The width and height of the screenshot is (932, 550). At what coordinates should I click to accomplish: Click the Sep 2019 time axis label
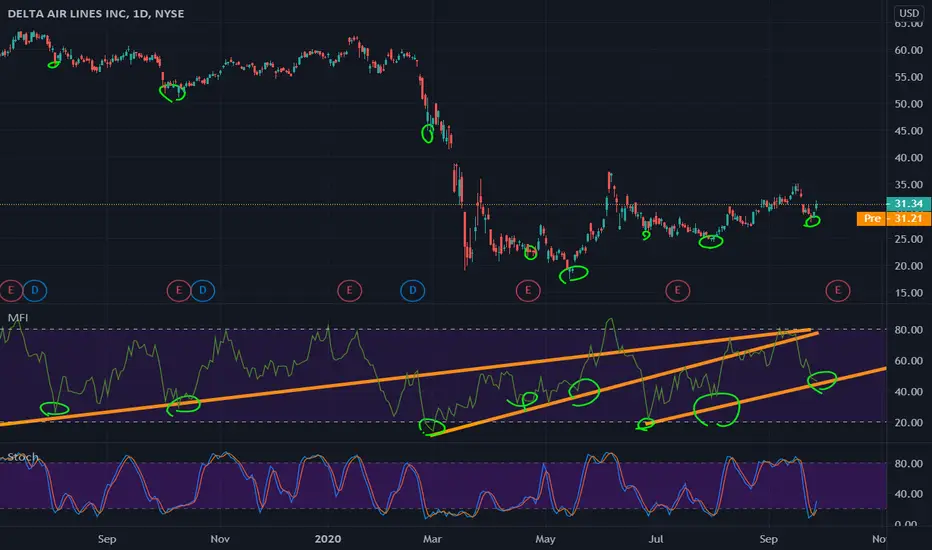pos(107,539)
